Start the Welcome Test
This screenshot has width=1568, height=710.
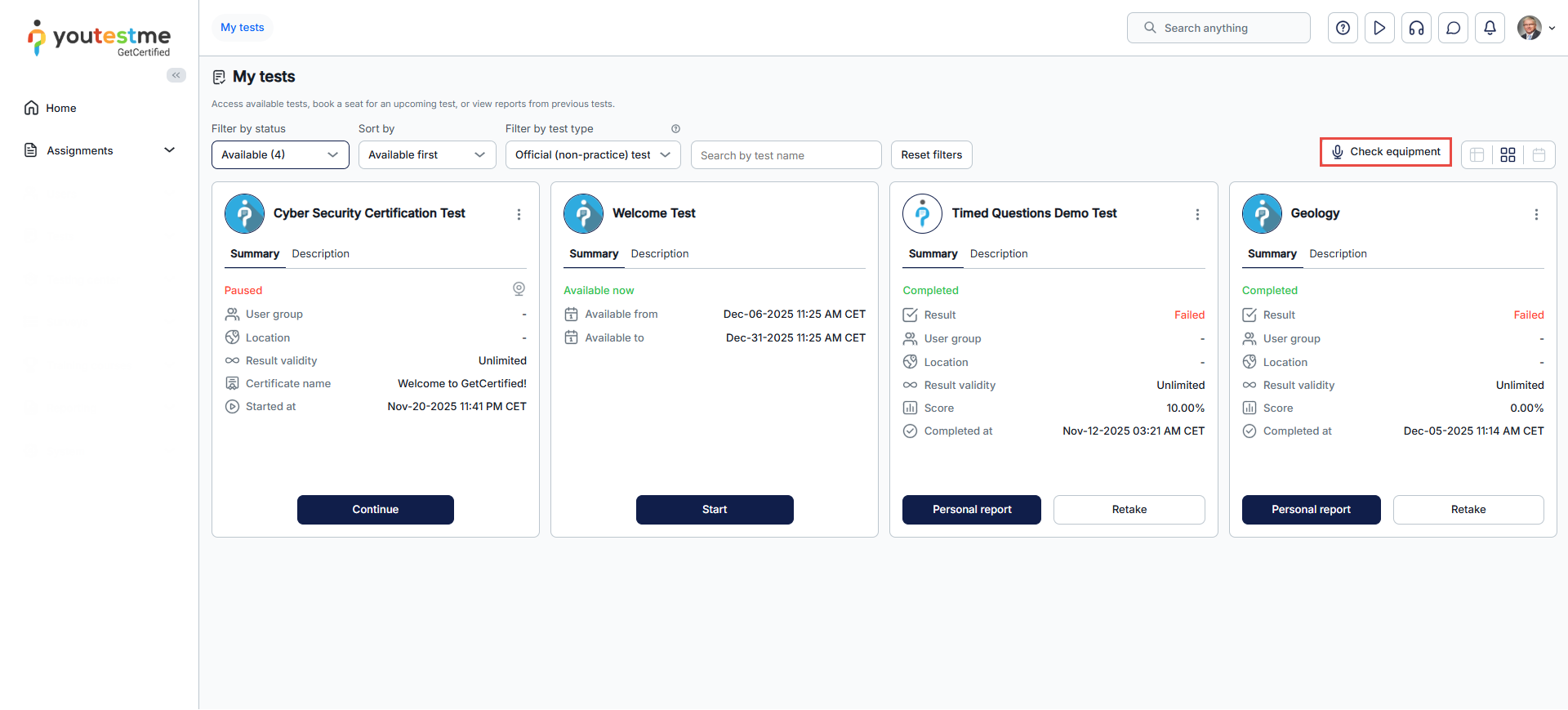pos(715,510)
